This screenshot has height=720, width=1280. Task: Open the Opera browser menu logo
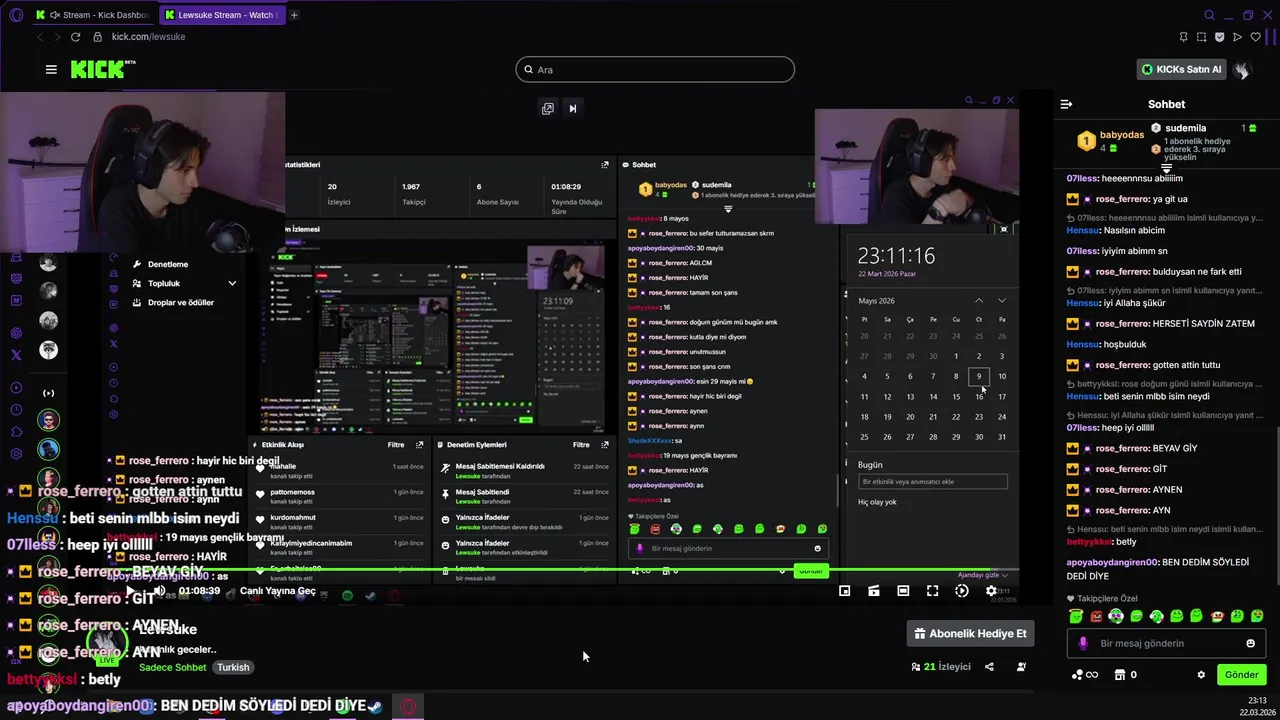tap(16, 15)
